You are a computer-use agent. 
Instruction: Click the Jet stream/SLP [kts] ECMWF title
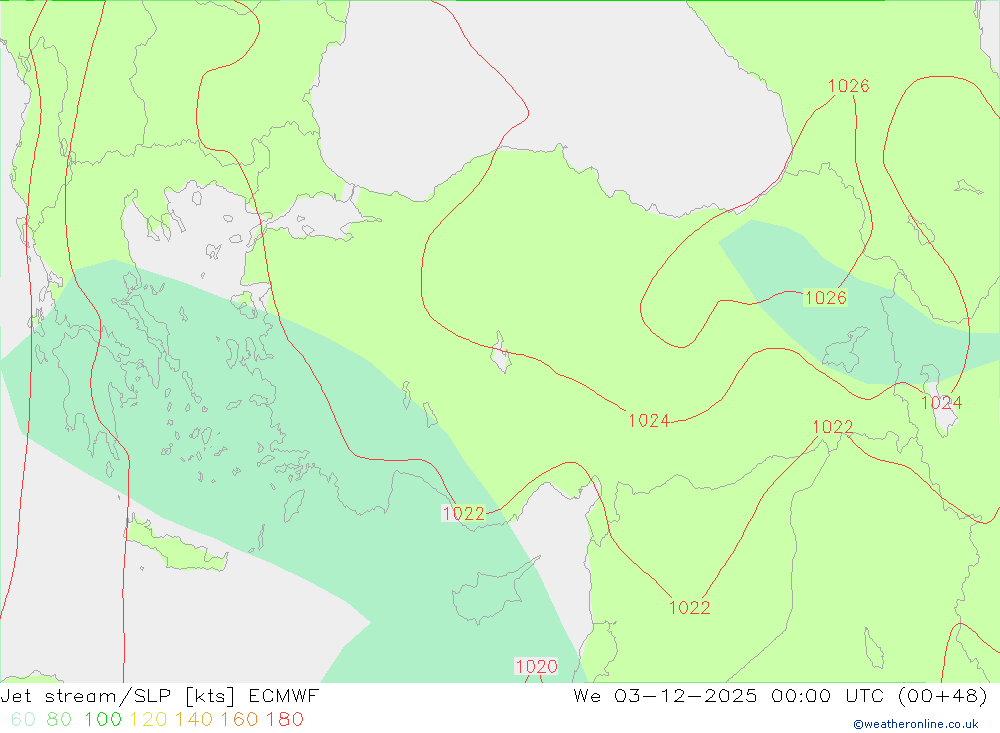159,695
